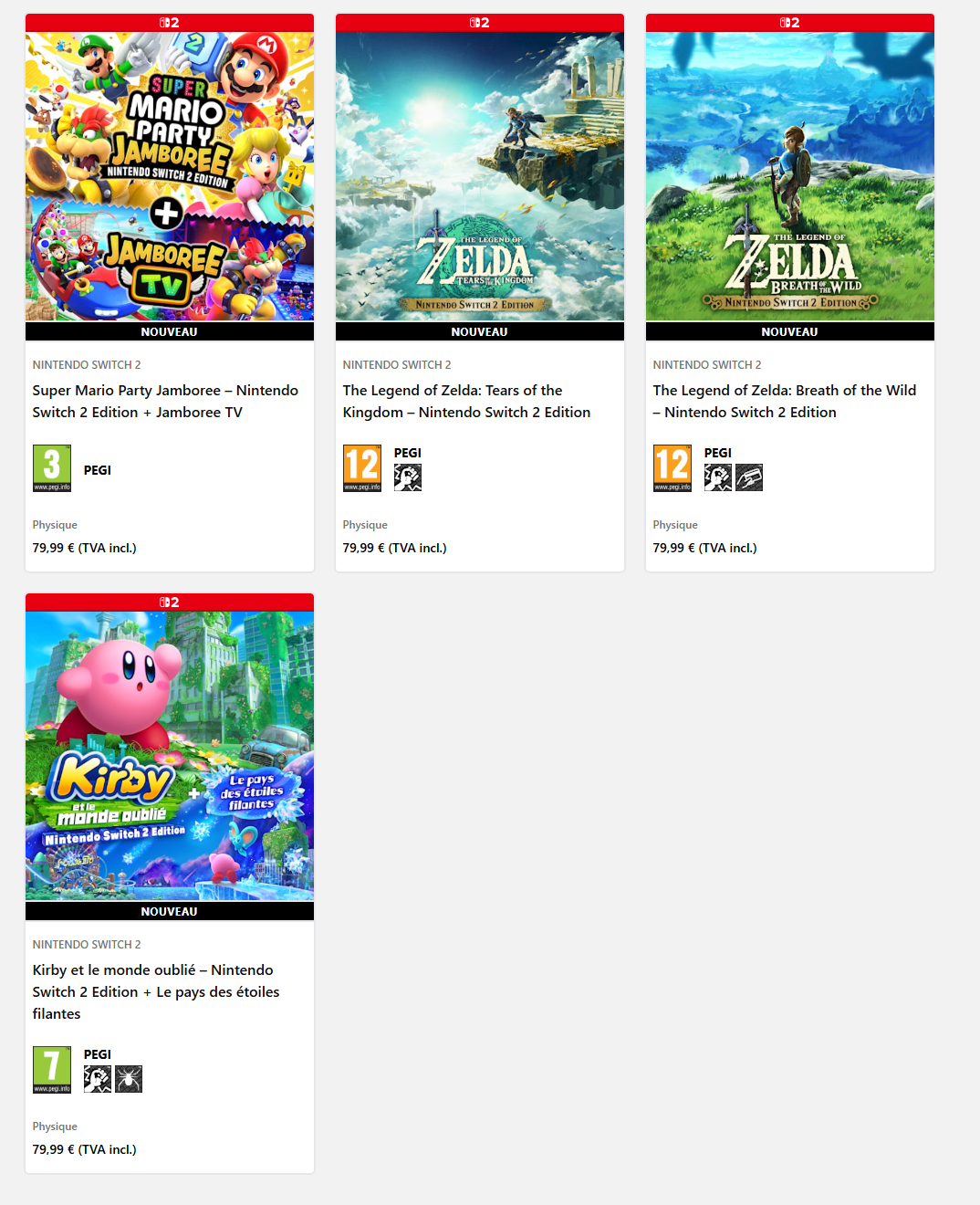This screenshot has height=1205, width=980.
Task: Click the Physique label on Mario Party card
Action: coord(55,525)
